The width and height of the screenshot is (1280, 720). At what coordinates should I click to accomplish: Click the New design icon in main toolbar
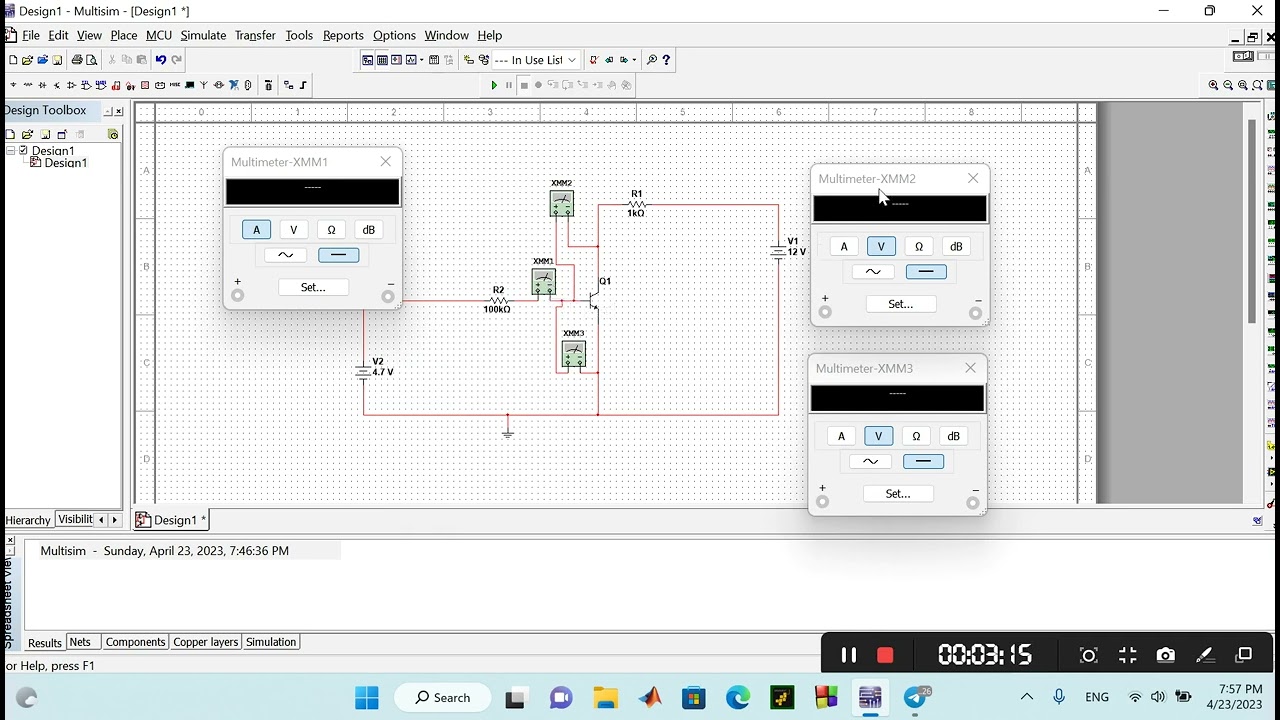click(13, 60)
